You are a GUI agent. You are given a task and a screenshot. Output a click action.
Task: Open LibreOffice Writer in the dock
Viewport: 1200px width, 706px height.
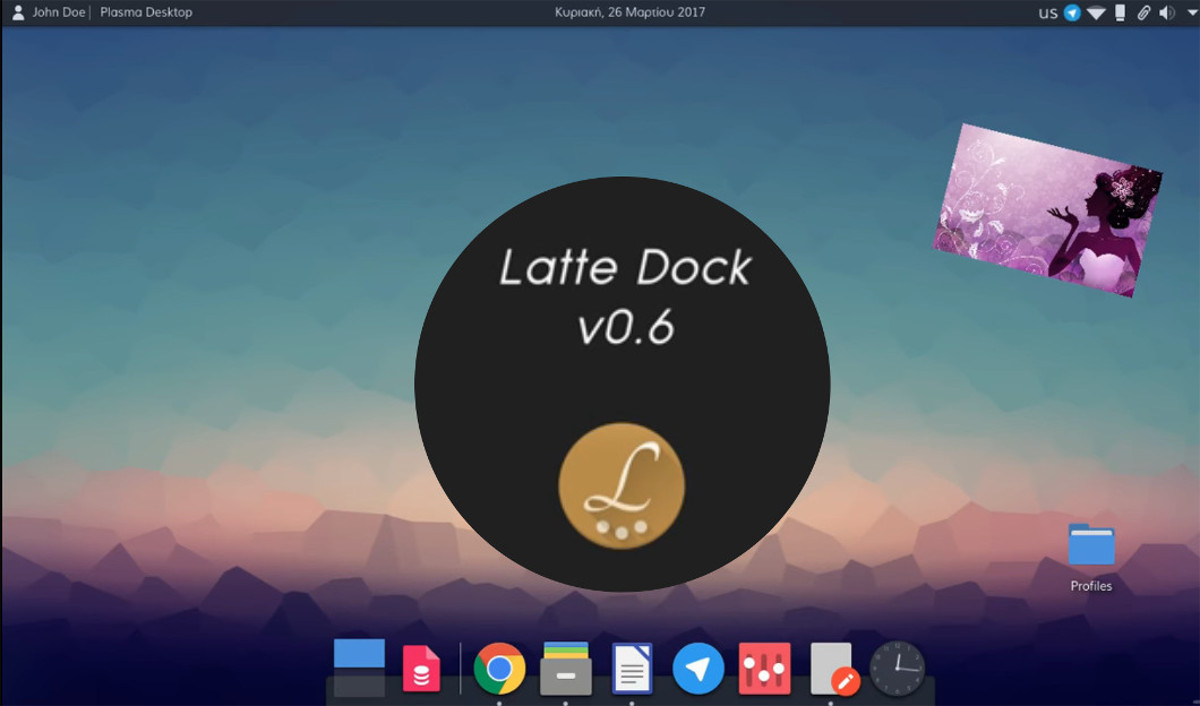click(632, 669)
